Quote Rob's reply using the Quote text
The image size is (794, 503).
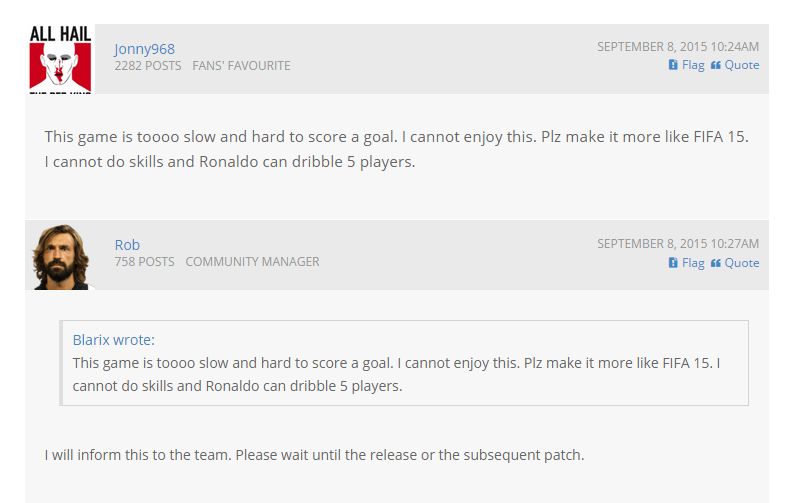742,263
